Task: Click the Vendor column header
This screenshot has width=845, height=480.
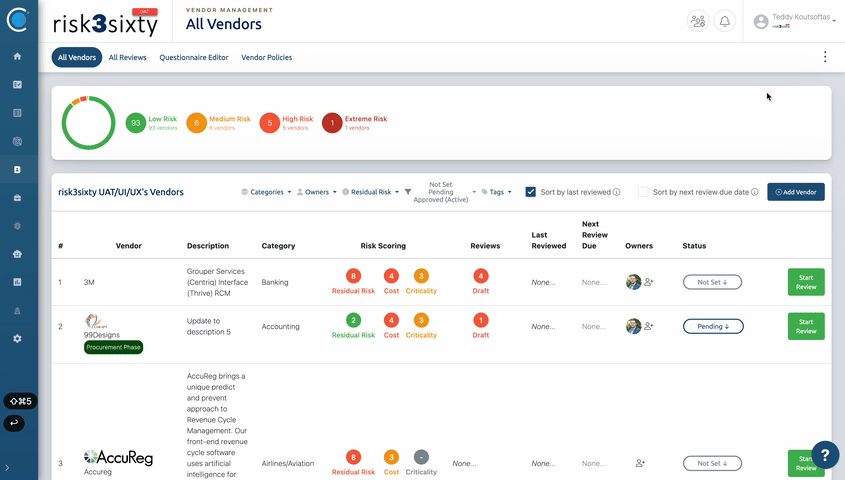Action: 129,246
